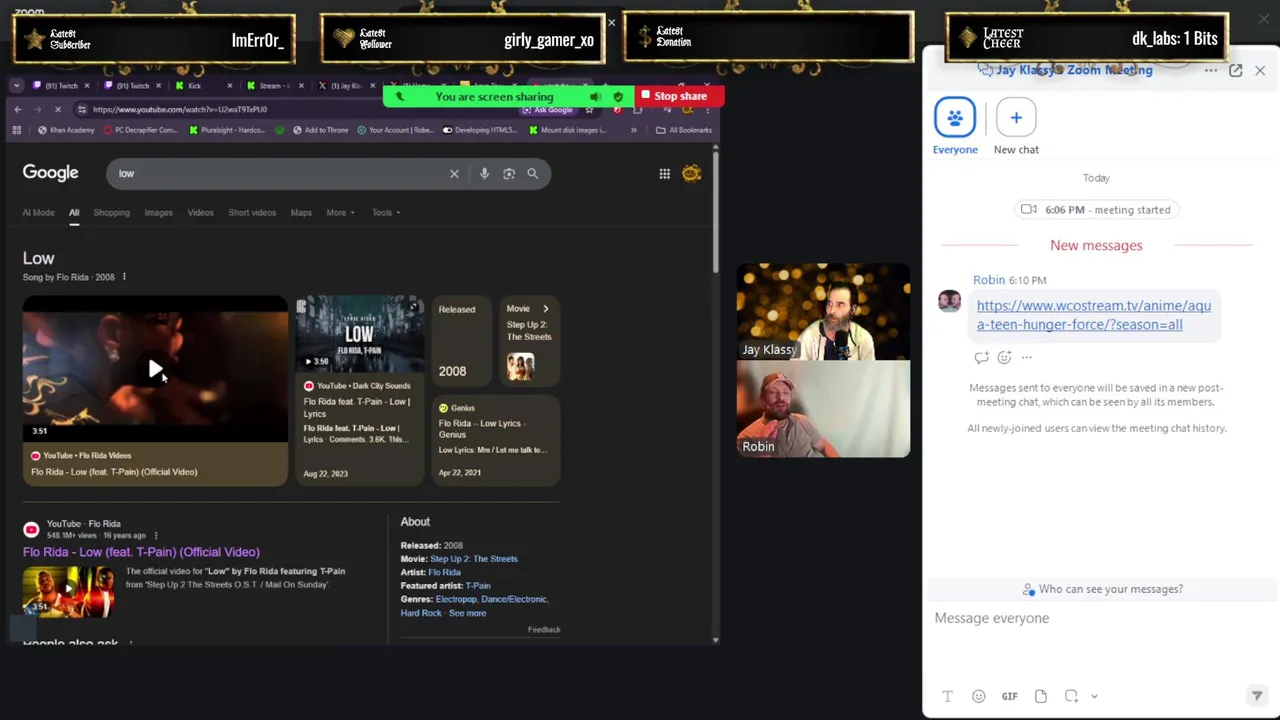Switch to AI Mode search tab
The height and width of the screenshot is (720, 1280).
pyautogui.click(x=38, y=212)
